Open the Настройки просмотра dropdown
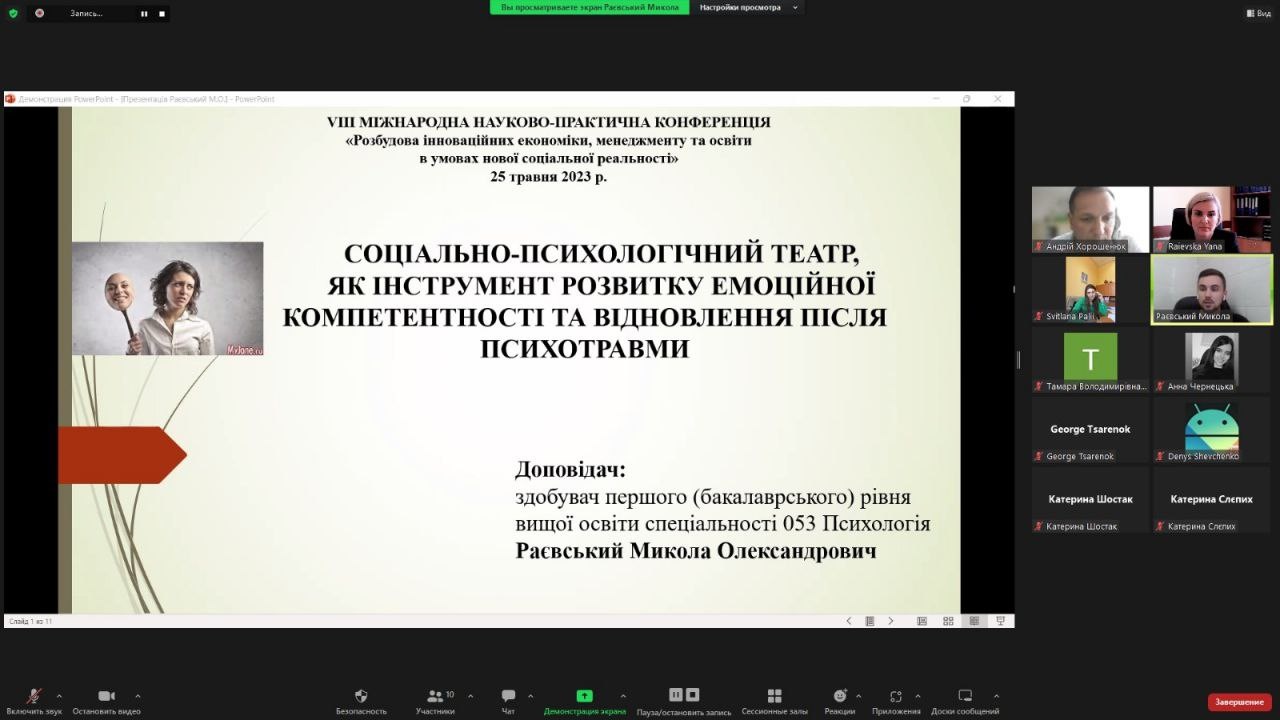The image size is (1280, 720). 749,7
